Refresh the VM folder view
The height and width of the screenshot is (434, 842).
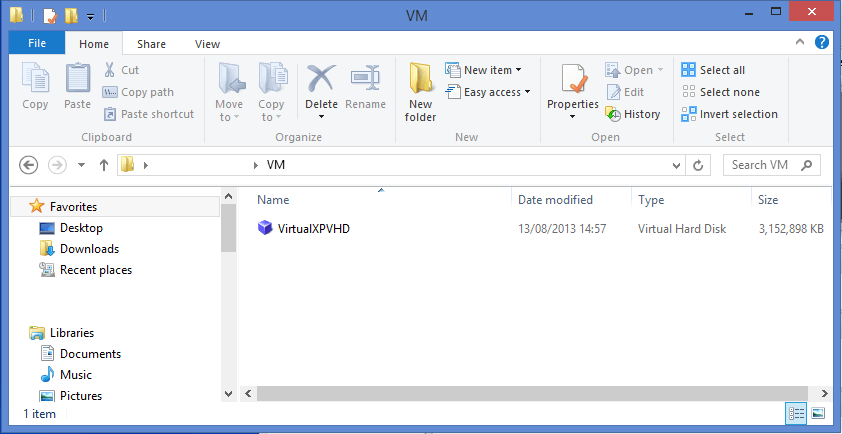pyautogui.click(x=699, y=165)
